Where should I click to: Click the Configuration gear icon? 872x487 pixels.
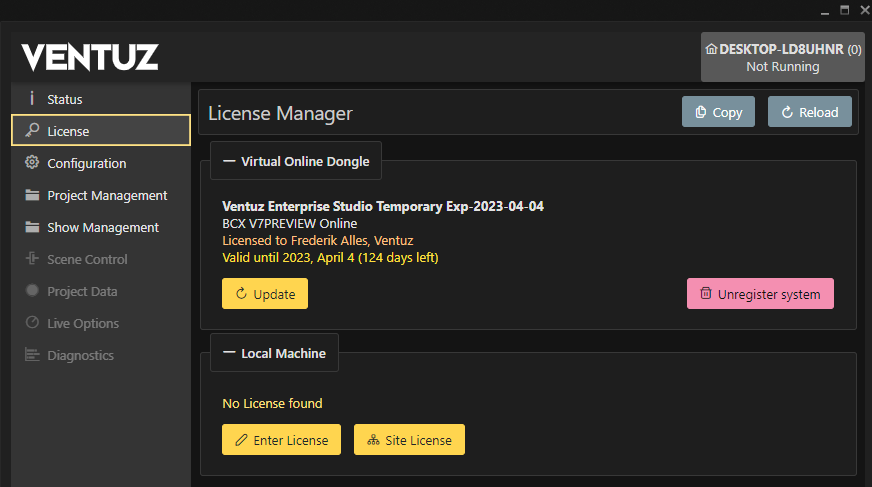coord(32,163)
